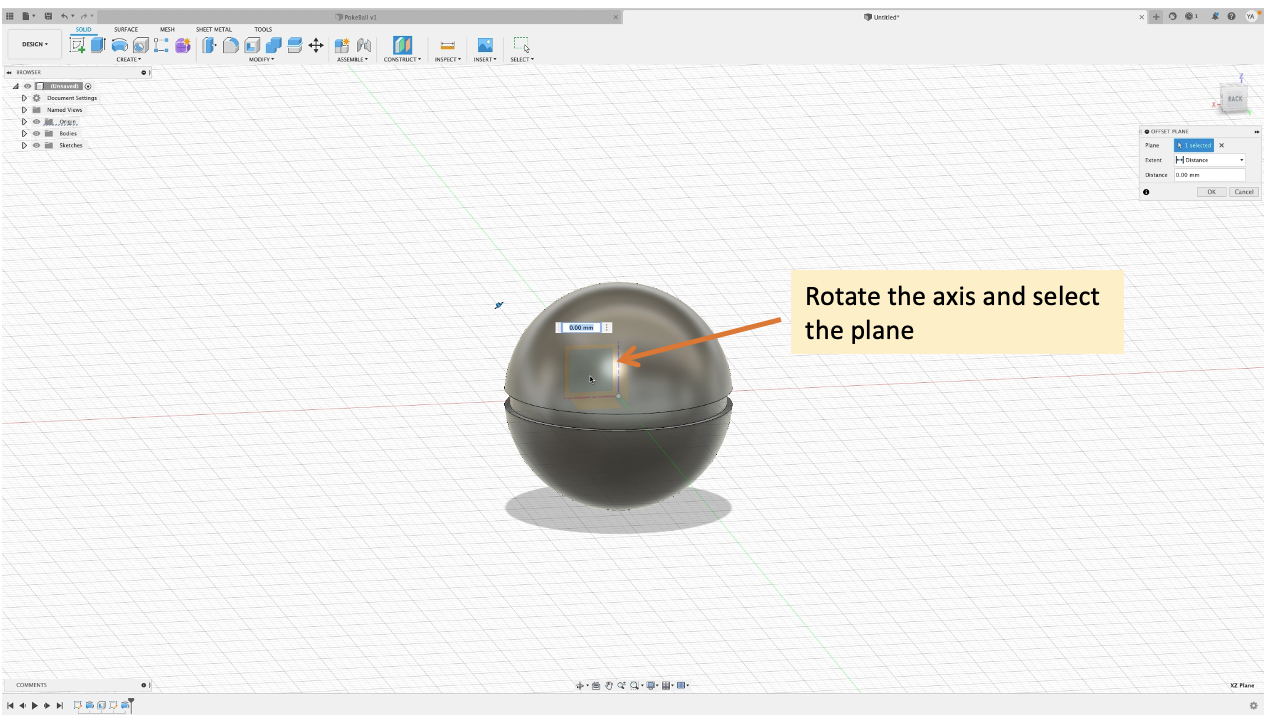Open the Data Panel grid icon

pyautogui.click(x=10, y=16)
